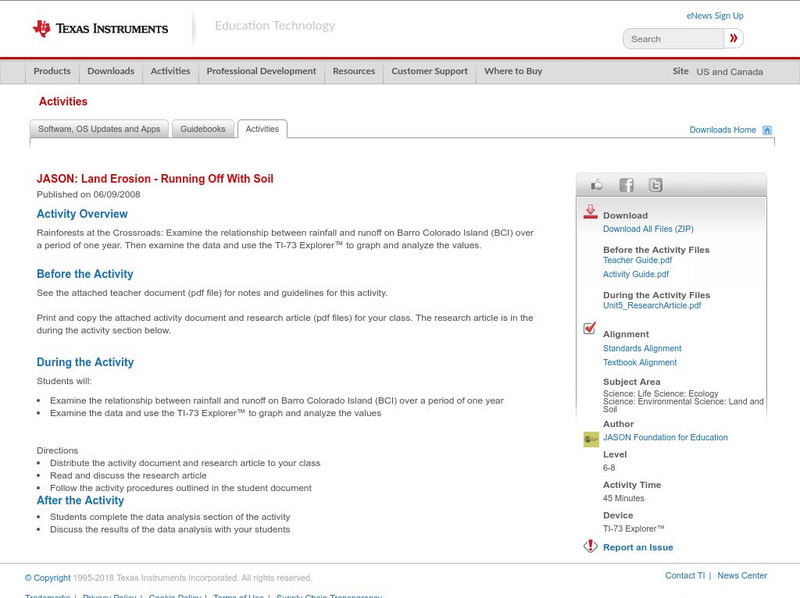Open JASON Foundation for Education author link
Image resolution: width=800 pixels, height=598 pixels.
665,437
